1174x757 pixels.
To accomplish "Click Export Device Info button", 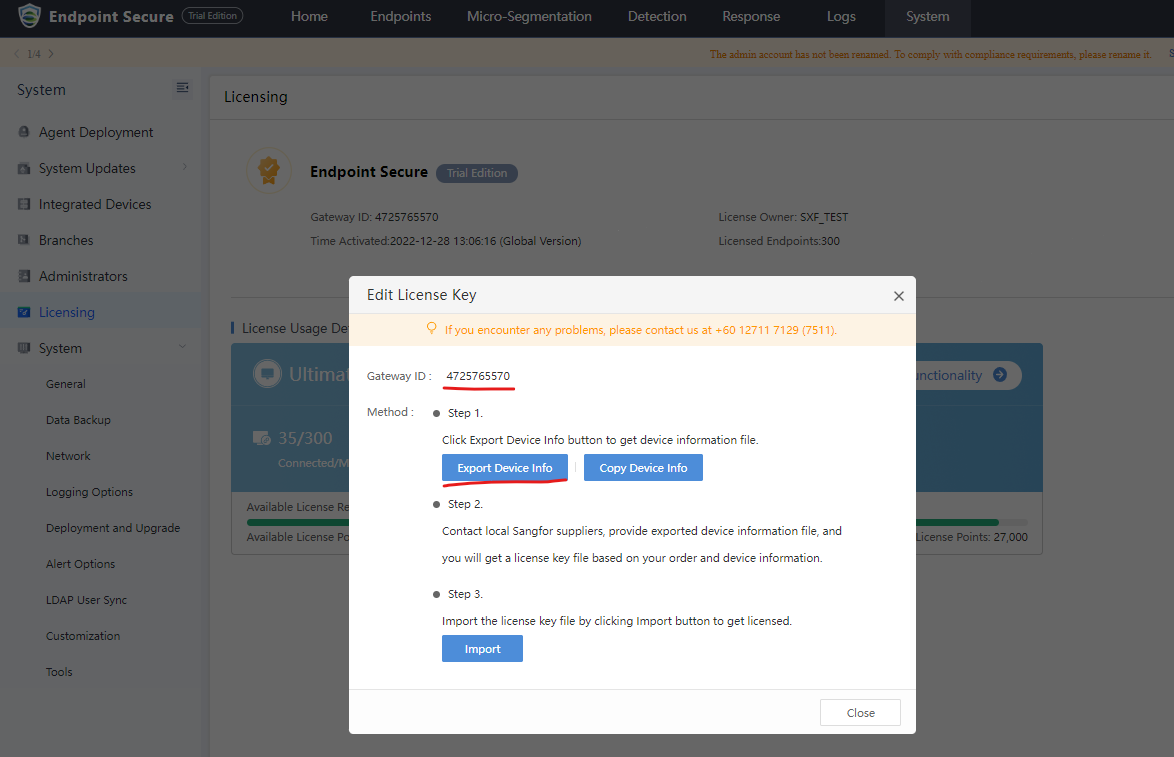I will 505,468.
